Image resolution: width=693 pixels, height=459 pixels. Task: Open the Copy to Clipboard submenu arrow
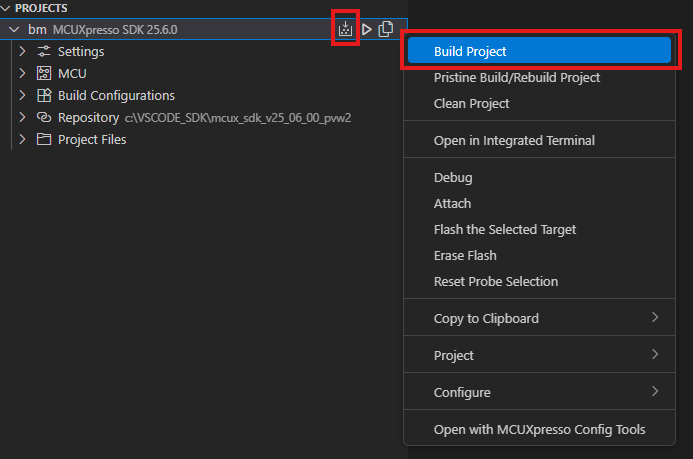(x=655, y=317)
